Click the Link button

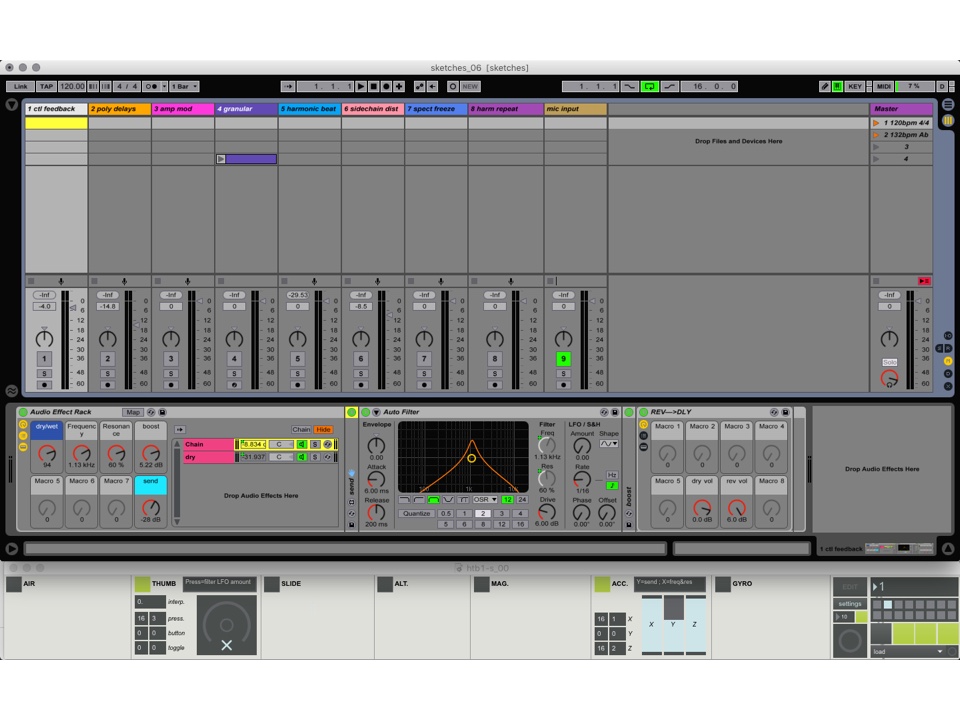pyautogui.click(x=20, y=86)
